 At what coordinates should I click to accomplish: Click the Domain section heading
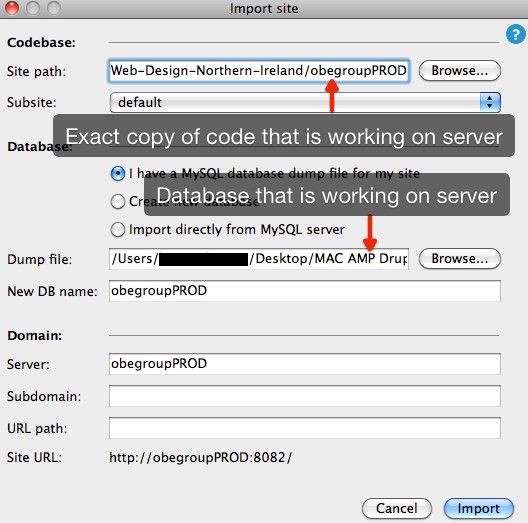coord(35,335)
